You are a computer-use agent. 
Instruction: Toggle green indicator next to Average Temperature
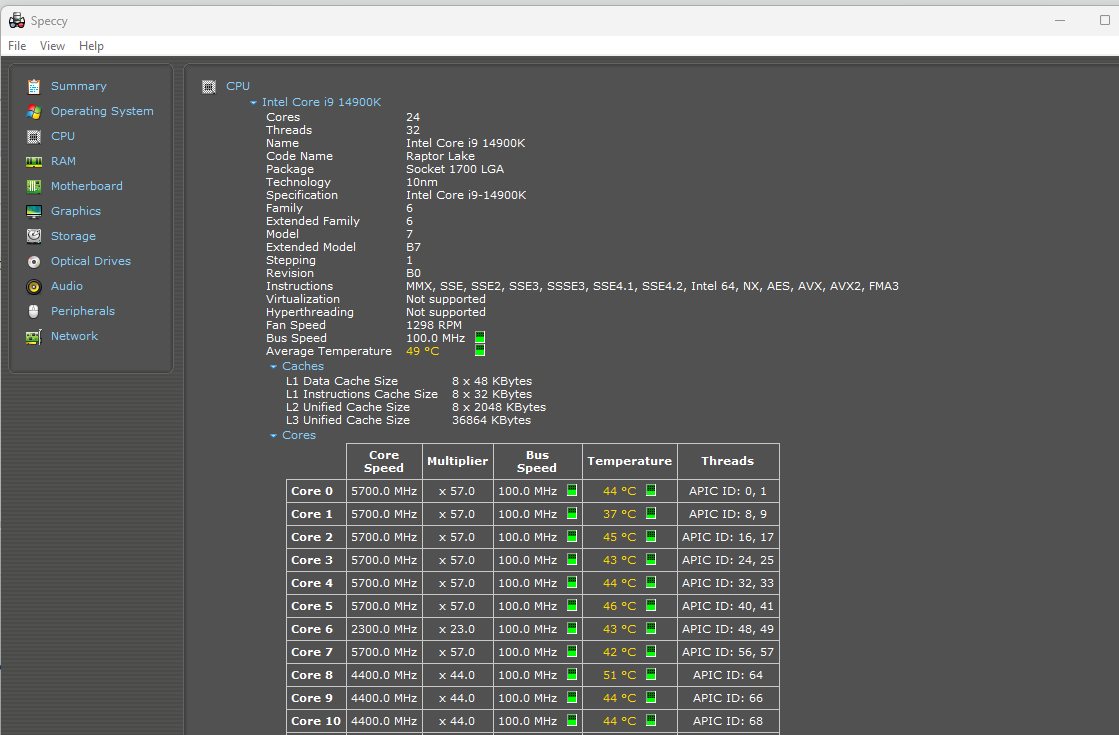(x=480, y=351)
